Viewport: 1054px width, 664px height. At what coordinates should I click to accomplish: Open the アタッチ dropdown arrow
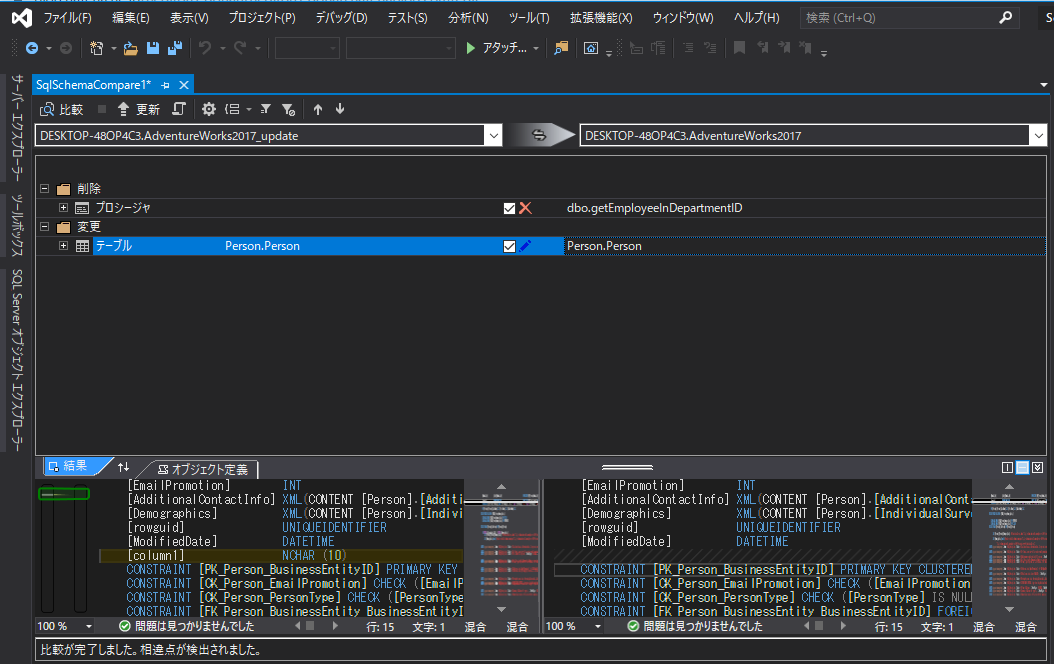click(536, 48)
